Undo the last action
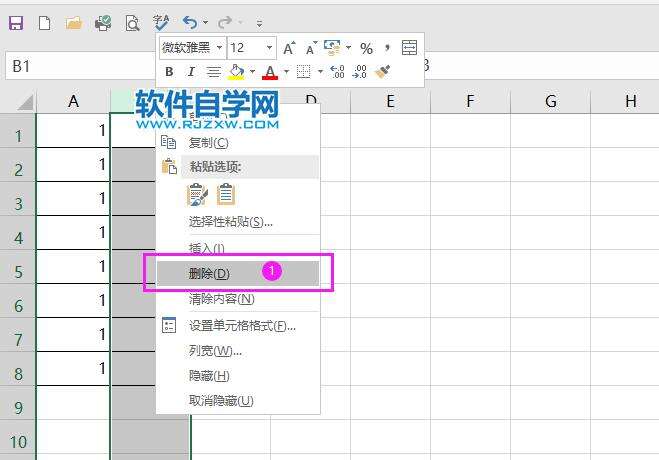 click(x=190, y=22)
